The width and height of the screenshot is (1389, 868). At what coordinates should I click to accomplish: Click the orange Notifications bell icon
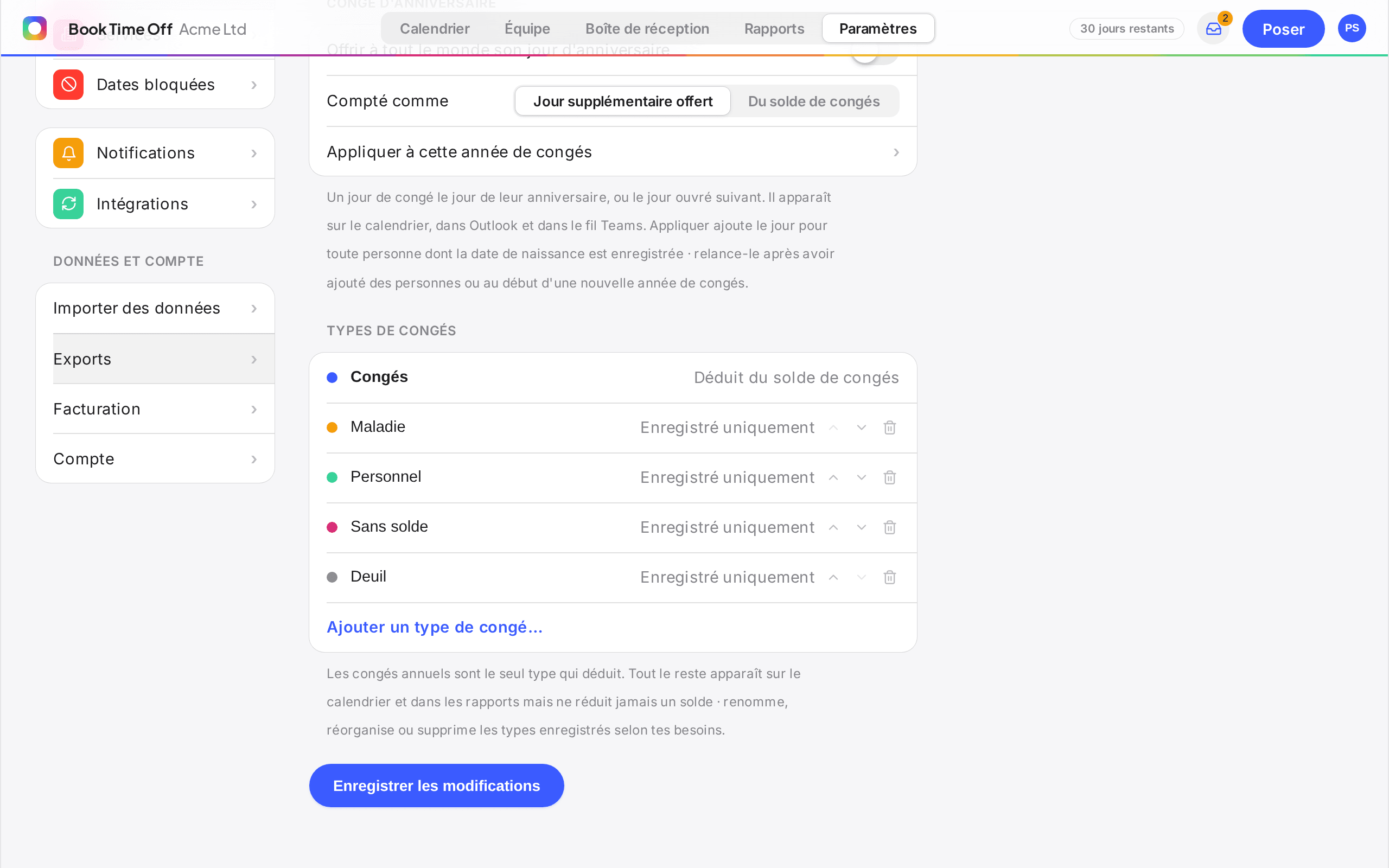tap(68, 152)
